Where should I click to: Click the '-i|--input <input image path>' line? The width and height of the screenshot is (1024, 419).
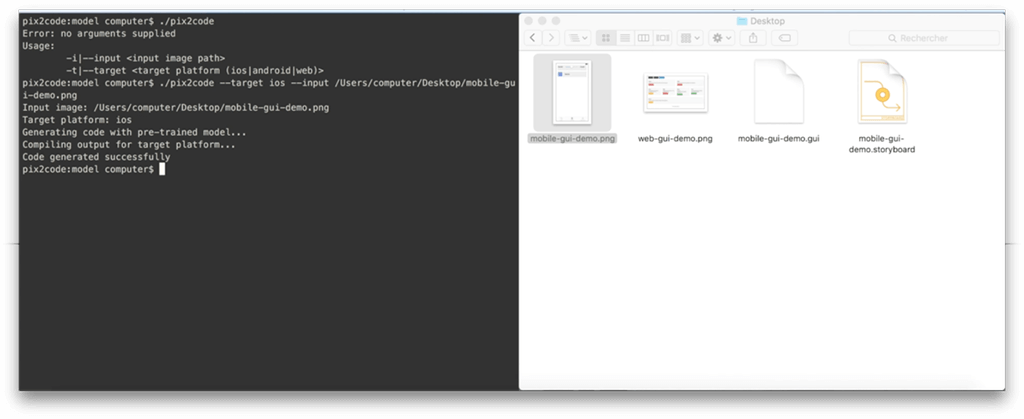click(145, 58)
